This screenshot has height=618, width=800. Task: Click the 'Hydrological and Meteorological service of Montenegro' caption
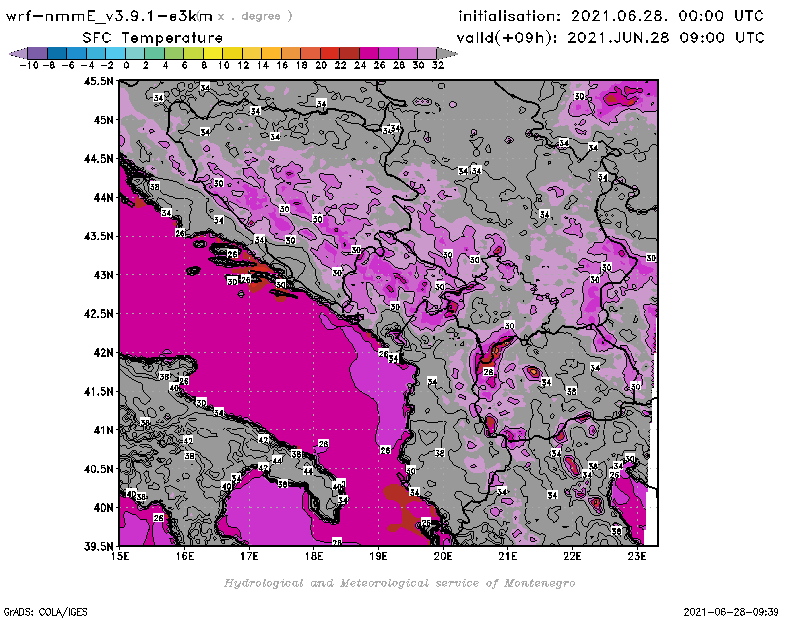pyautogui.click(x=399, y=583)
